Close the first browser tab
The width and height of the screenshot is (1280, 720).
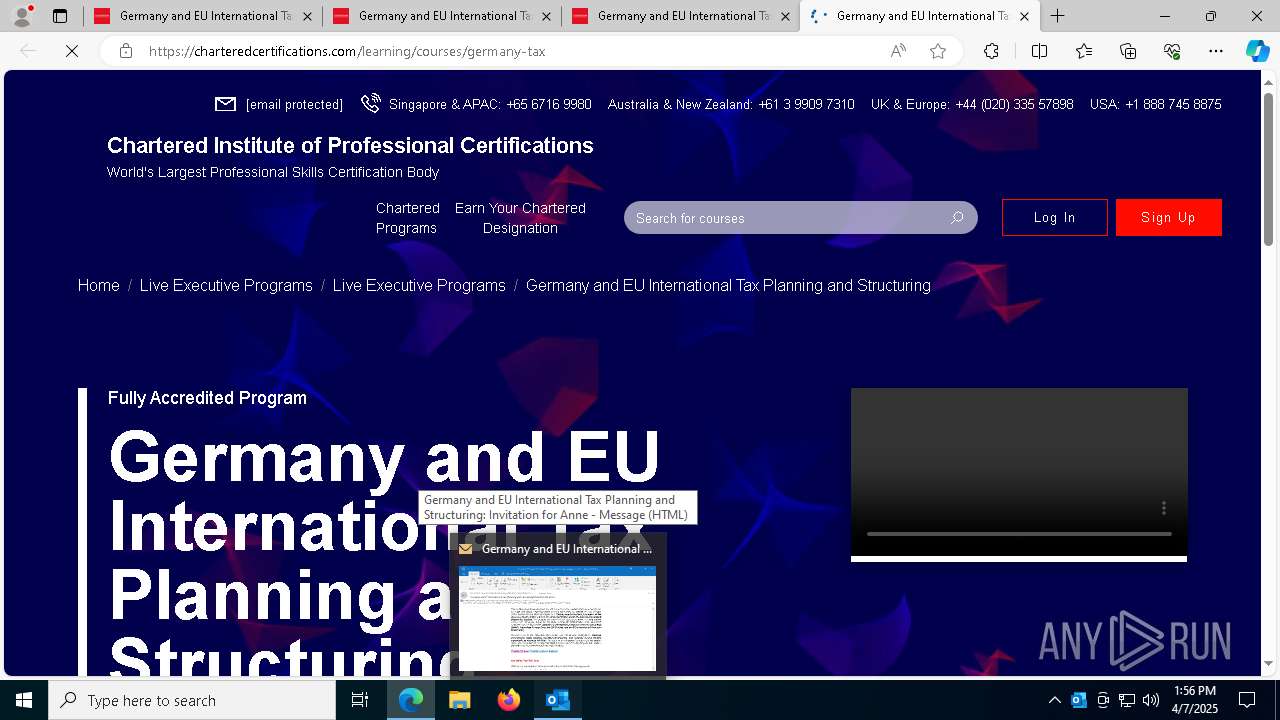click(x=307, y=16)
